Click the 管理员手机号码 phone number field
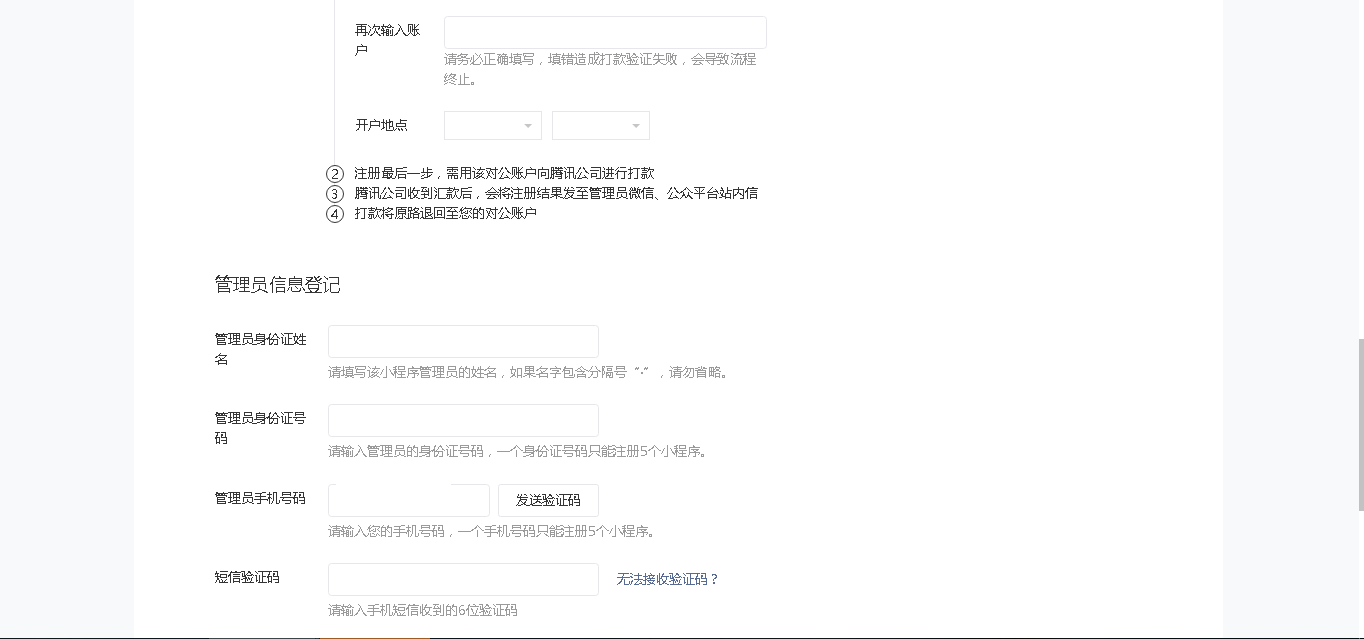 (x=408, y=500)
